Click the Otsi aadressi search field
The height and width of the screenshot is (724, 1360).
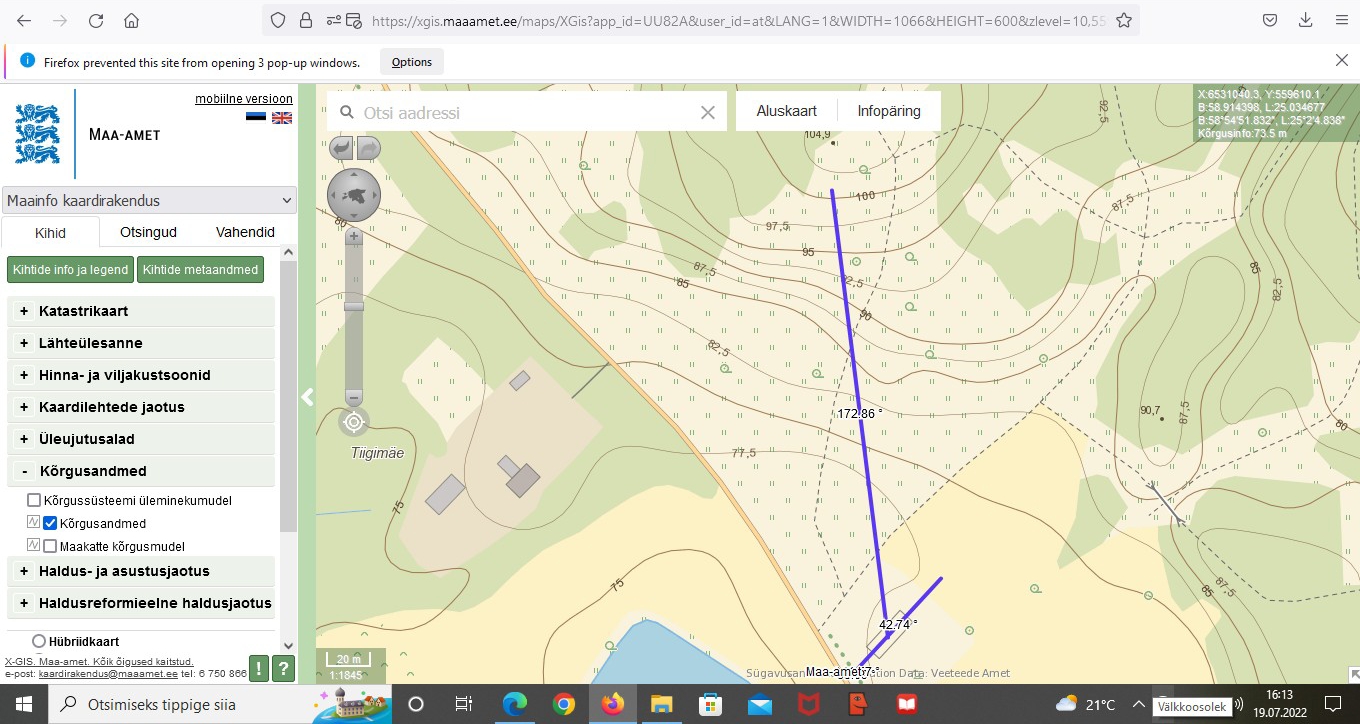click(x=525, y=113)
